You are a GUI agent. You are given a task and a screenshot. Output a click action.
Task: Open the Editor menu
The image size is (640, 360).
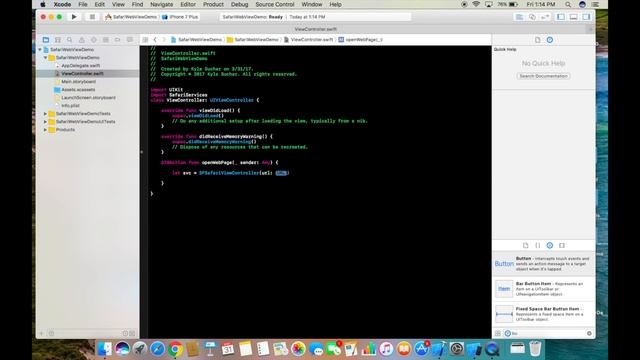tap(188, 4)
